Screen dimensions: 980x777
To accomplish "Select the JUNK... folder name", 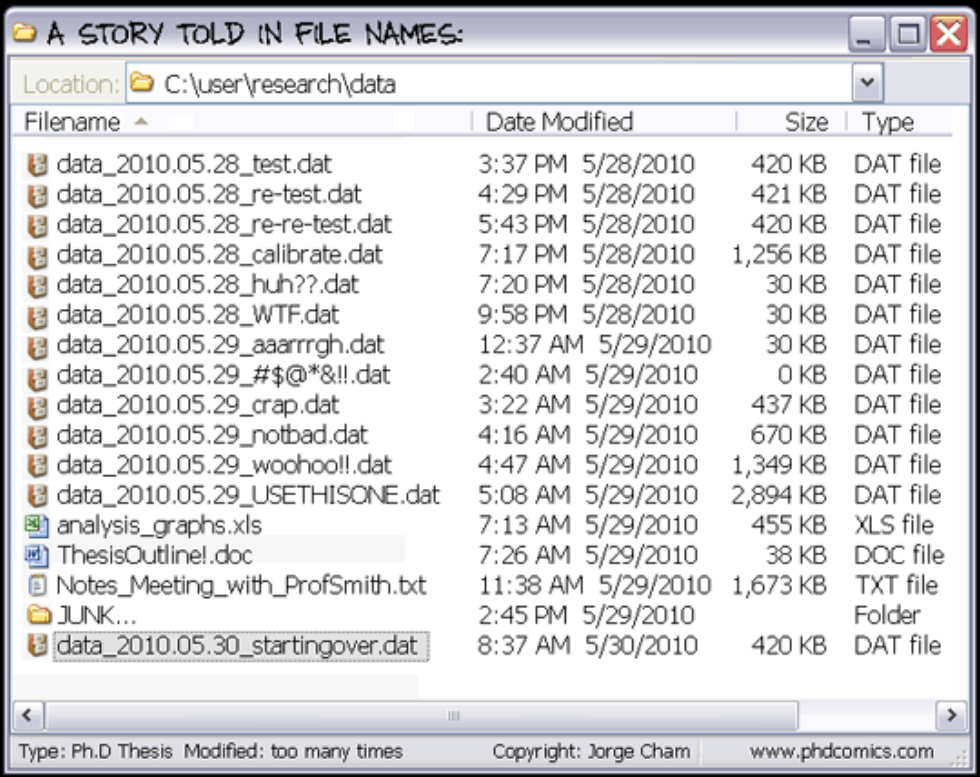I will [x=97, y=616].
